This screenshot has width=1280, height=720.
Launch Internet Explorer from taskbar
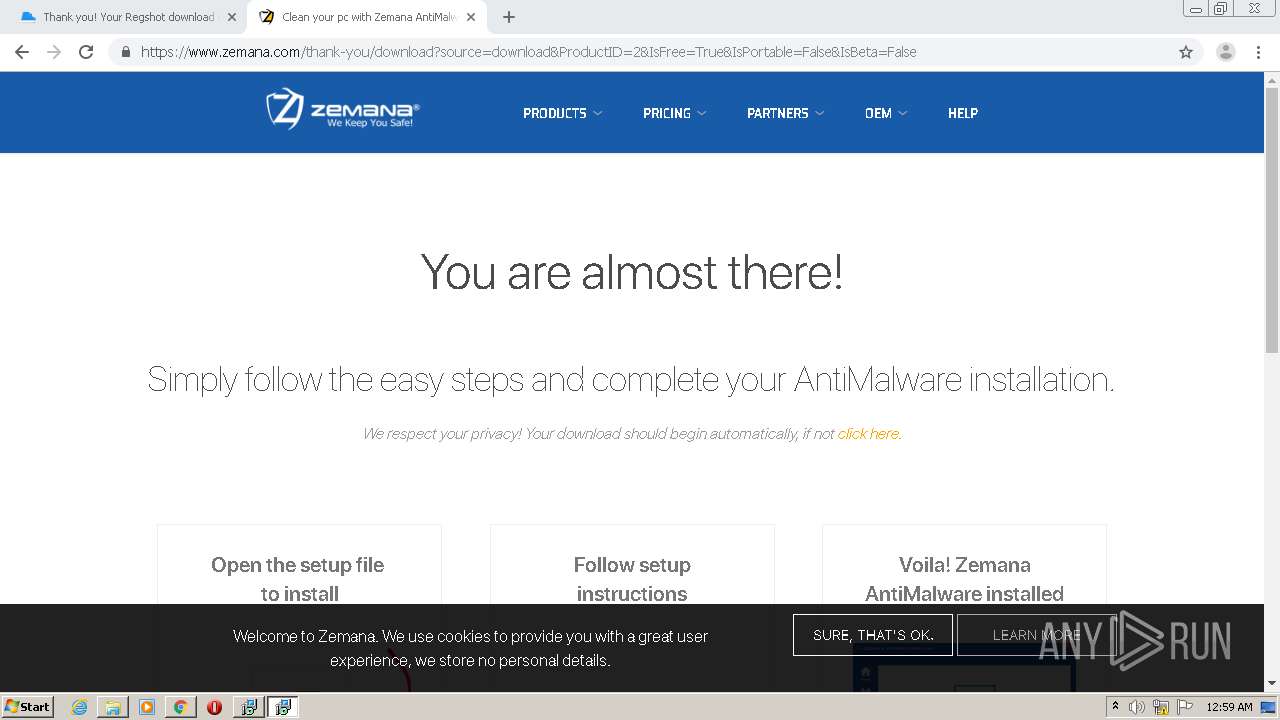79,707
